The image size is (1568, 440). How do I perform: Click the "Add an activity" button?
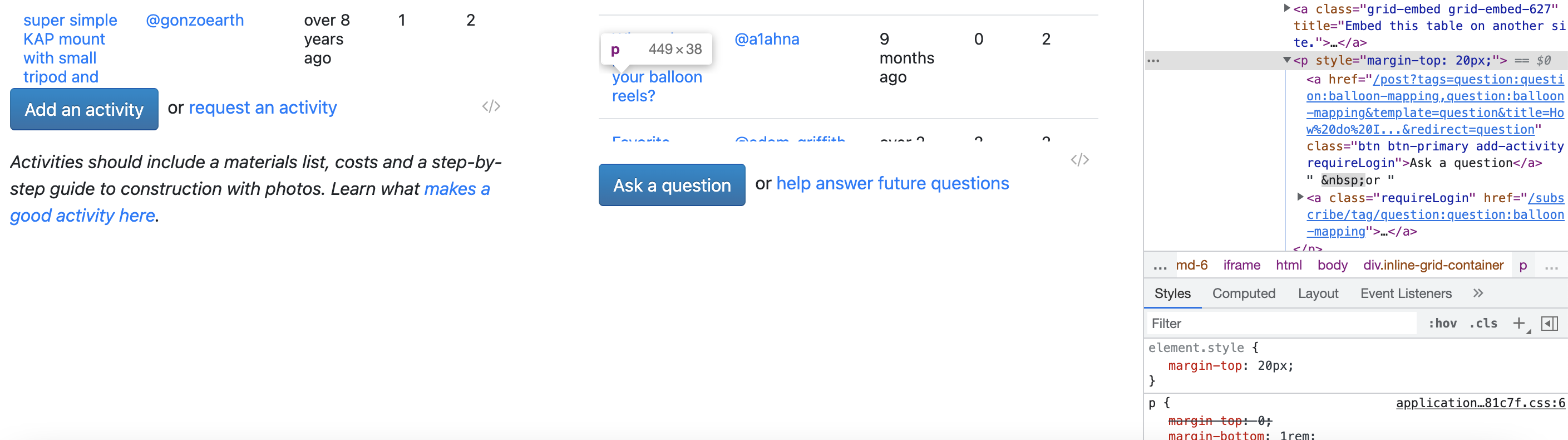click(84, 109)
